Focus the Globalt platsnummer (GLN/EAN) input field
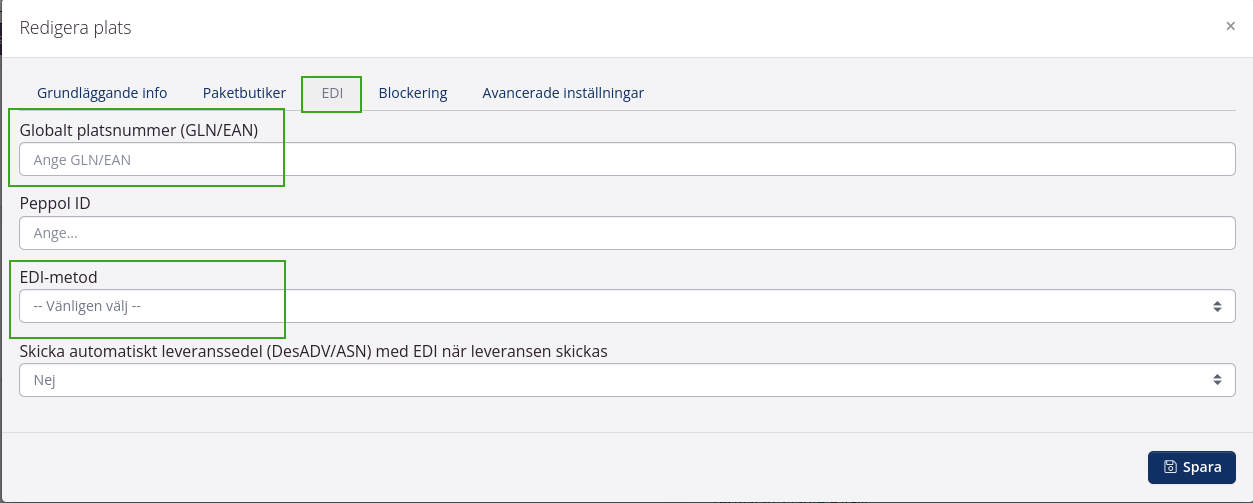The height and width of the screenshot is (503, 1253). (627, 159)
